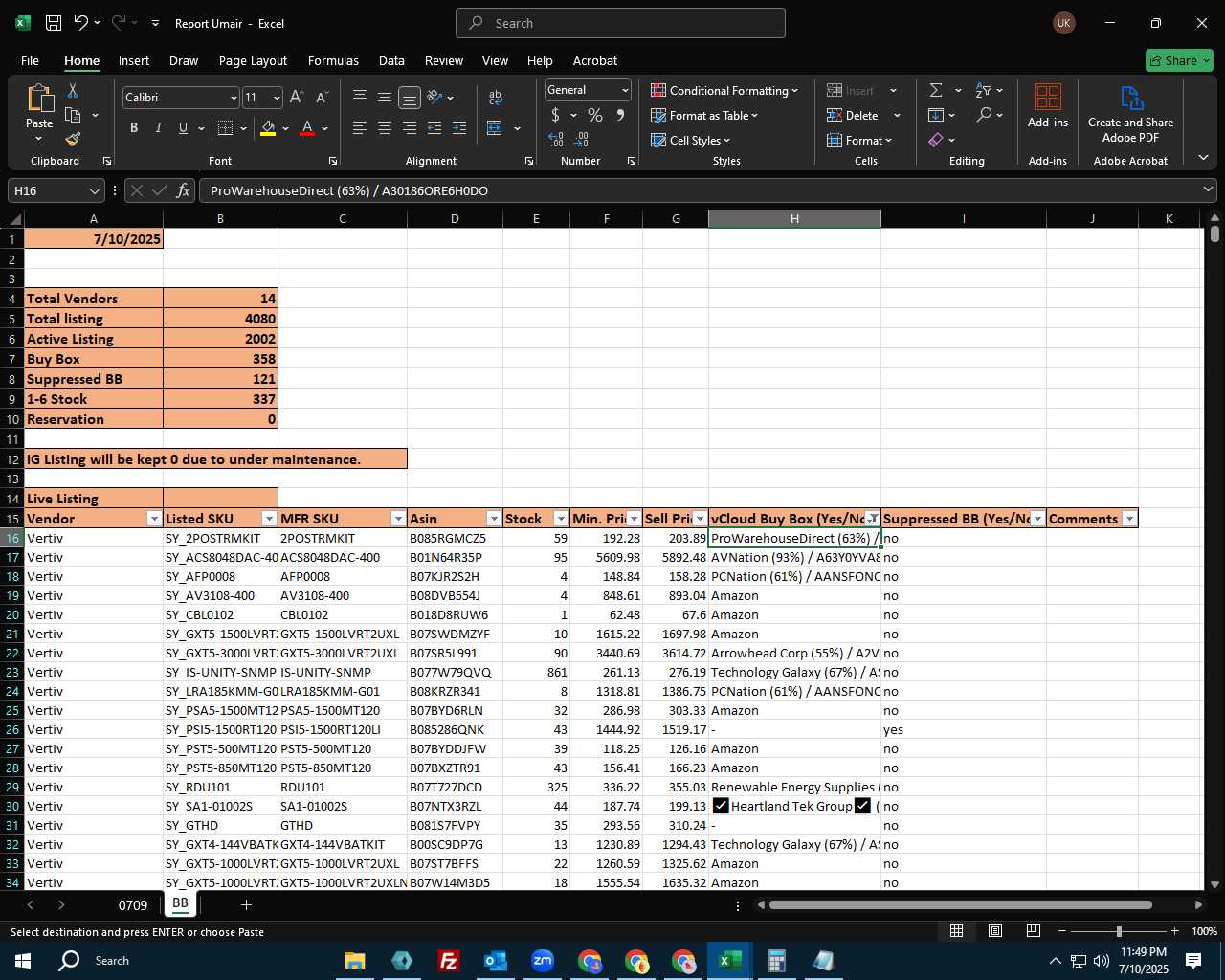Toggle Bottom Align in Alignment group
The width and height of the screenshot is (1225, 980).
[x=410, y=98]
